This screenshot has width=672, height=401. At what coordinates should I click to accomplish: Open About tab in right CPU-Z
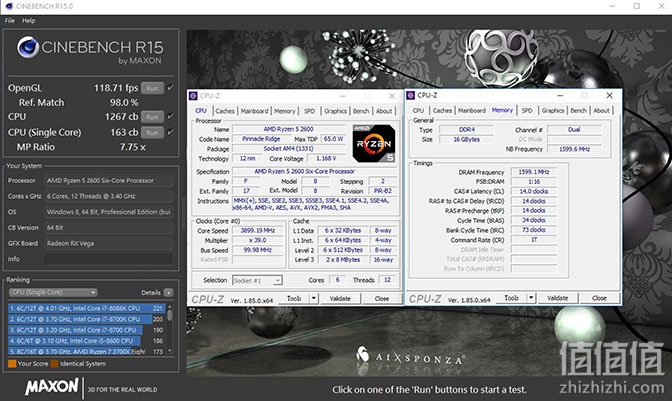tap(602, 111)
